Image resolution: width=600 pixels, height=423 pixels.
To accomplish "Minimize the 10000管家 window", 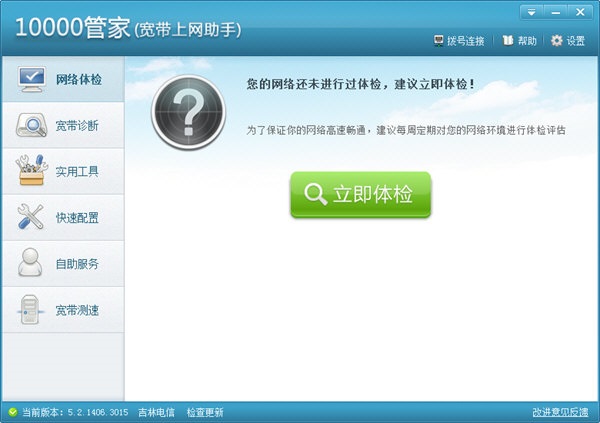I will 556,13.
